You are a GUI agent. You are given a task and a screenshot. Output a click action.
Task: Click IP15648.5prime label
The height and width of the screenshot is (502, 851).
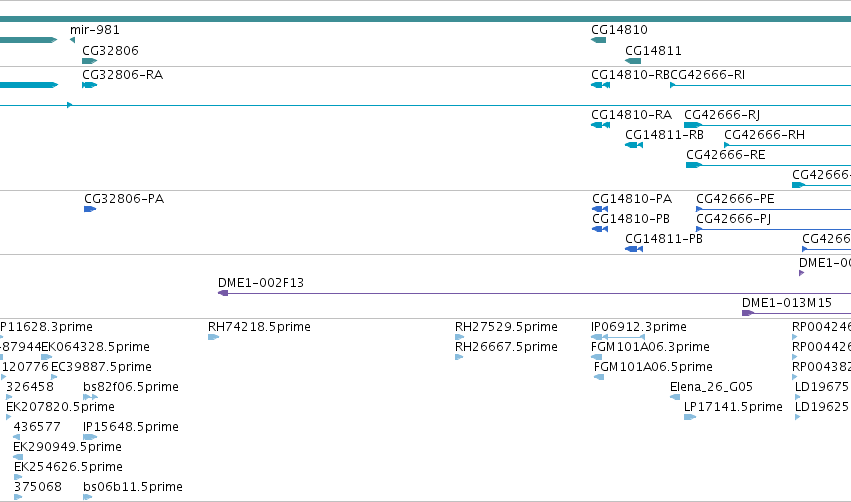tap(131, 427)
